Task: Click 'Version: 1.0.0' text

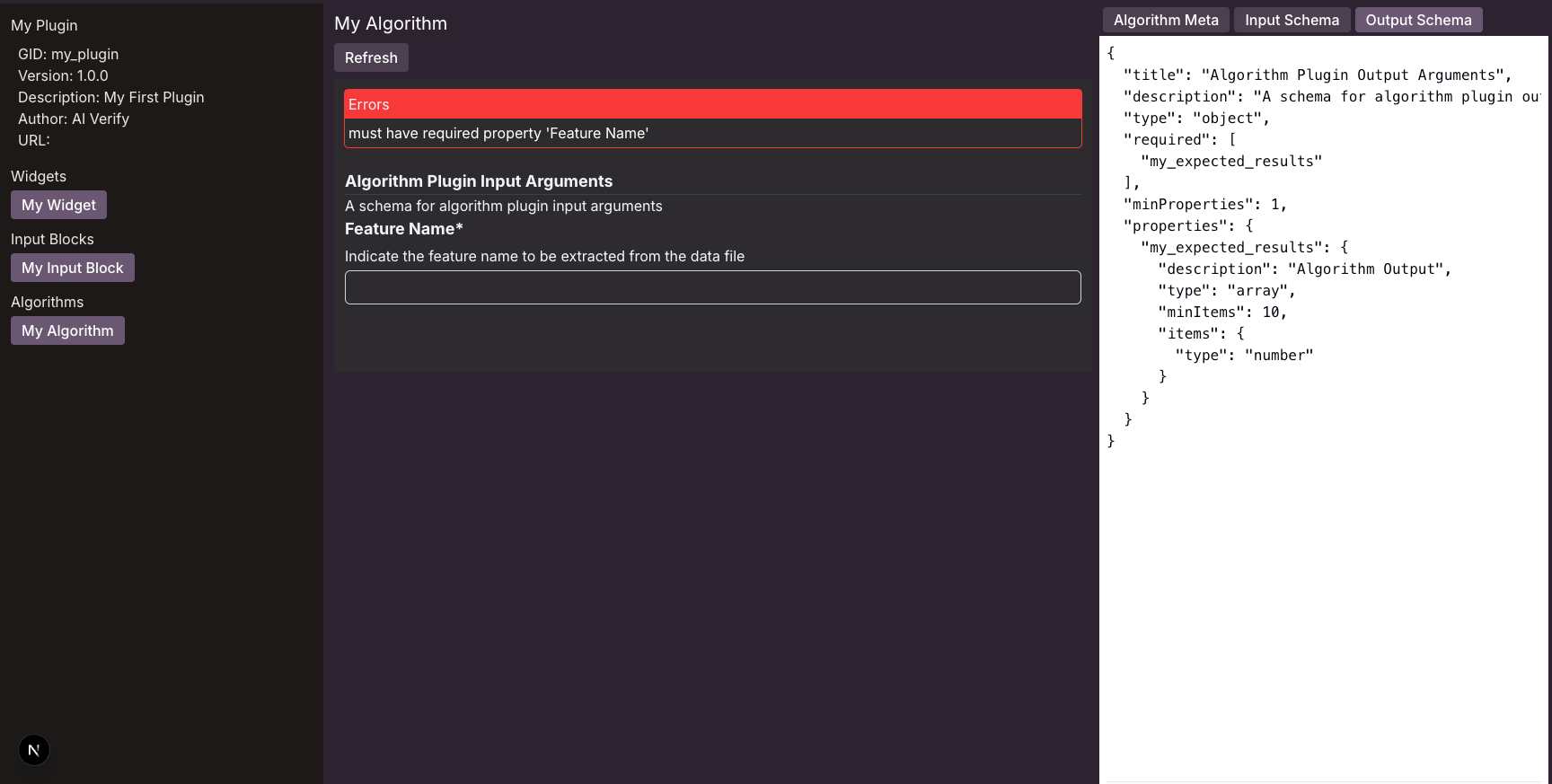Action: [63, 75]
